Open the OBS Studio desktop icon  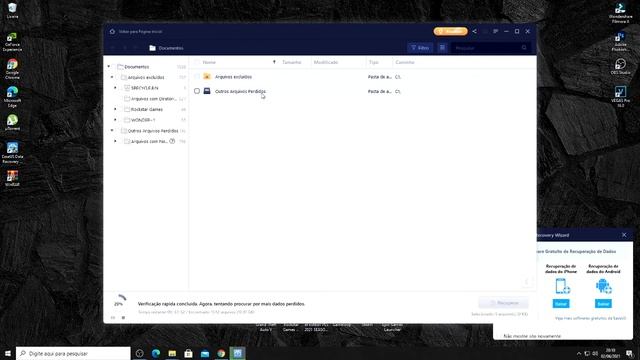[620, 66]
